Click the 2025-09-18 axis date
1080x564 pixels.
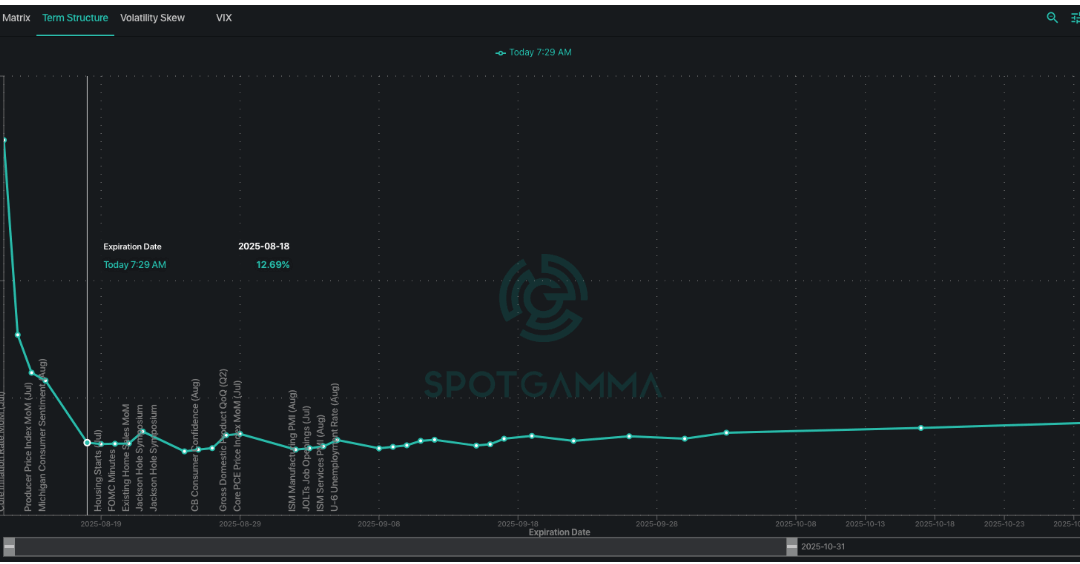(x=518, y=524)
